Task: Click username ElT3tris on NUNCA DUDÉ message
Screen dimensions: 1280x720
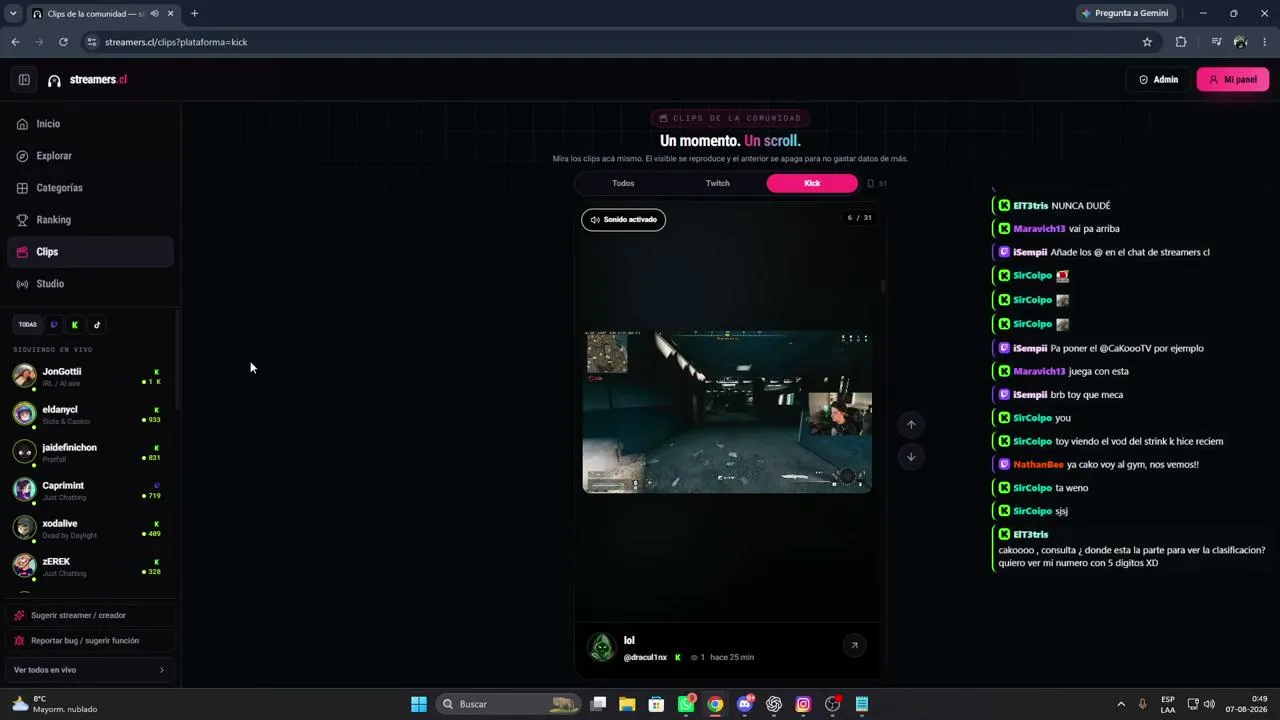Action: [1030, 206]
